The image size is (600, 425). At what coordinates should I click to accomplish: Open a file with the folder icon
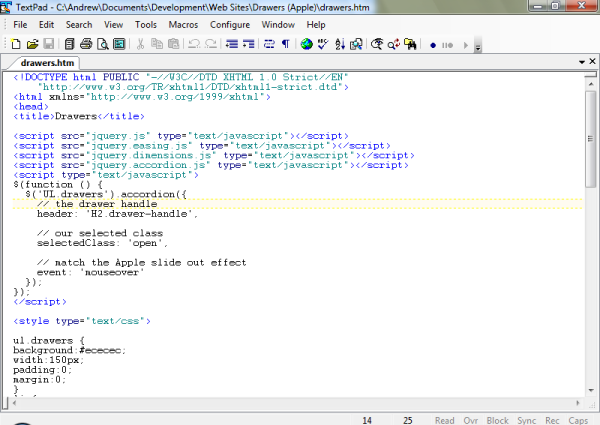(x=33, y=44)
